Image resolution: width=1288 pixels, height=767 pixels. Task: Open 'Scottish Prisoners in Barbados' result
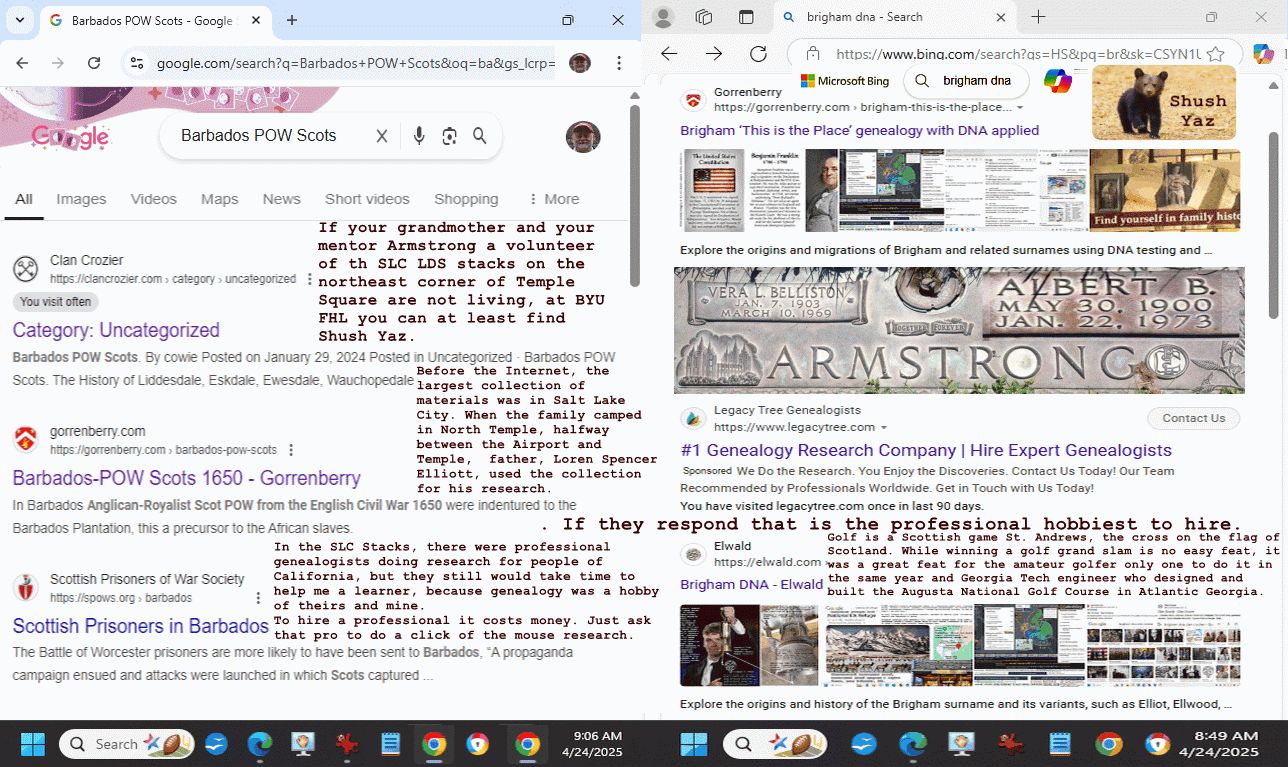point(140,626)
